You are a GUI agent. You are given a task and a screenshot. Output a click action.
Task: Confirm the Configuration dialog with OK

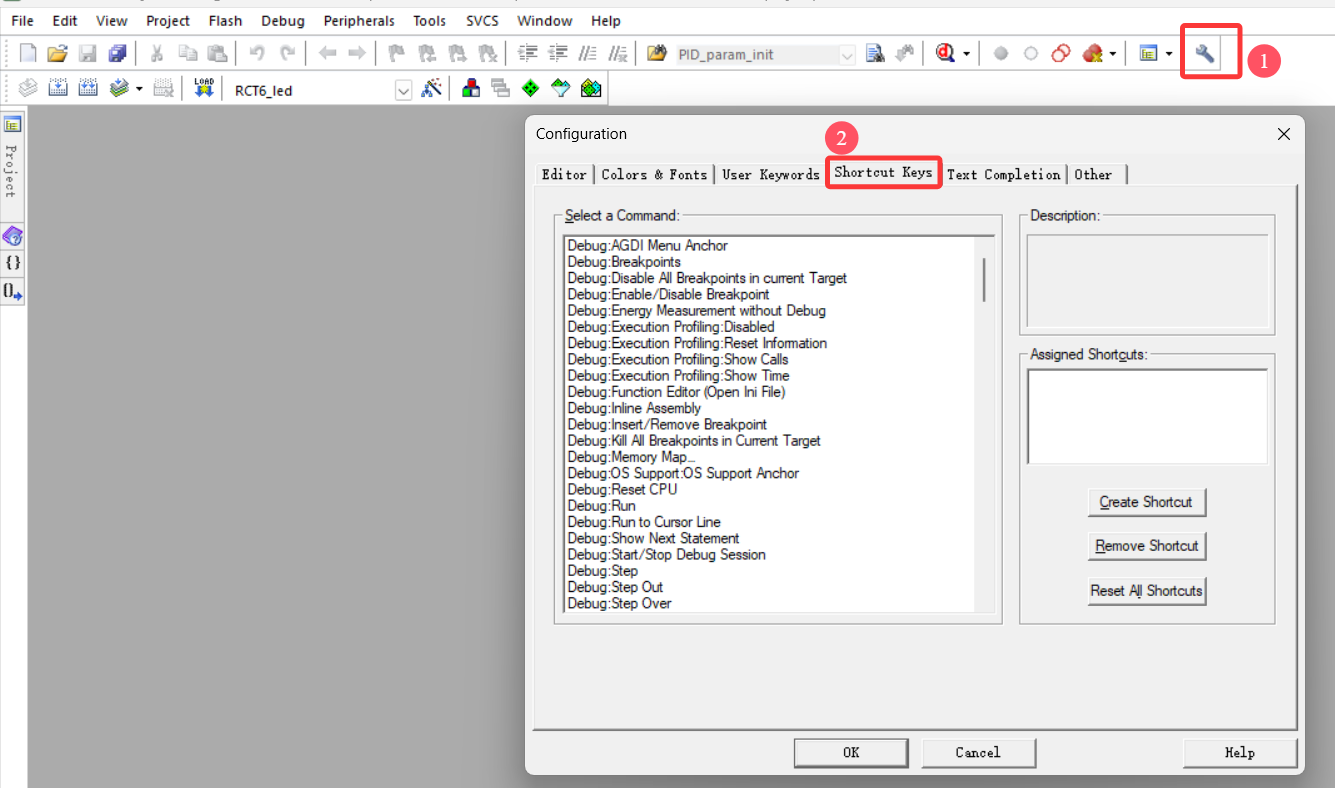pos(851,752)
